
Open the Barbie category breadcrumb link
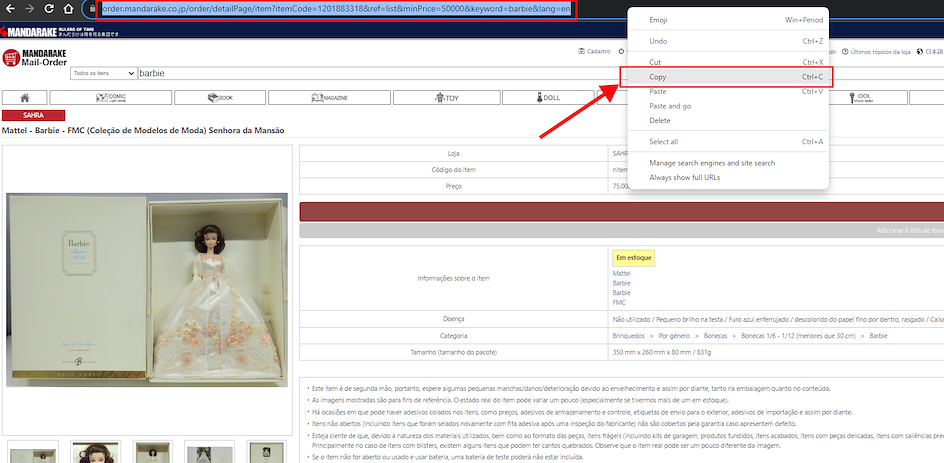click(x=878, y=336)
